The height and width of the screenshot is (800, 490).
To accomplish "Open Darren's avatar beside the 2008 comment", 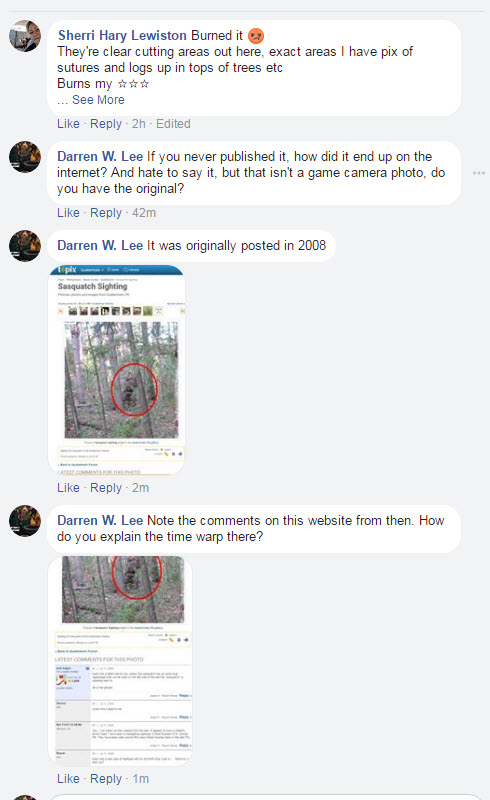I will [24, 246].
